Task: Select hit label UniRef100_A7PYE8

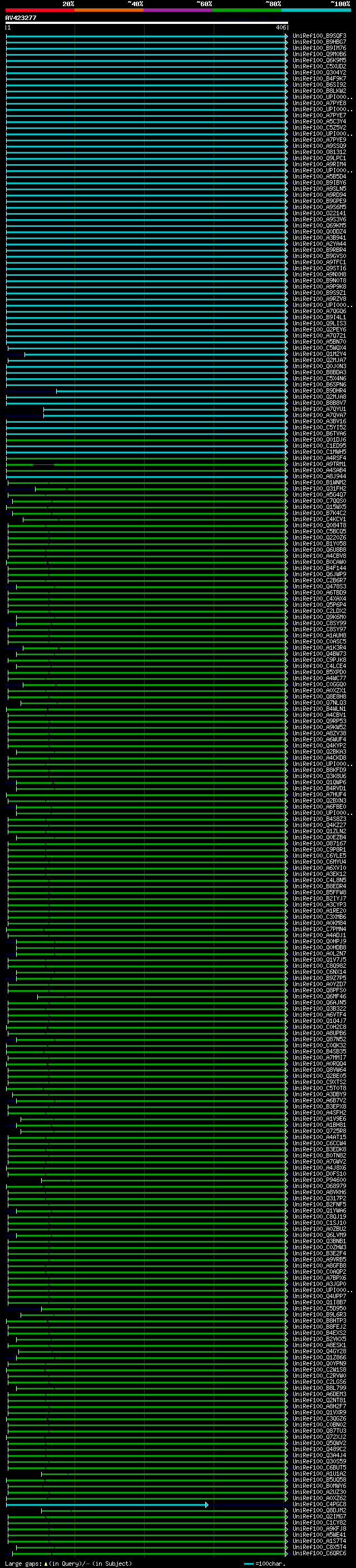Action: 319,103
